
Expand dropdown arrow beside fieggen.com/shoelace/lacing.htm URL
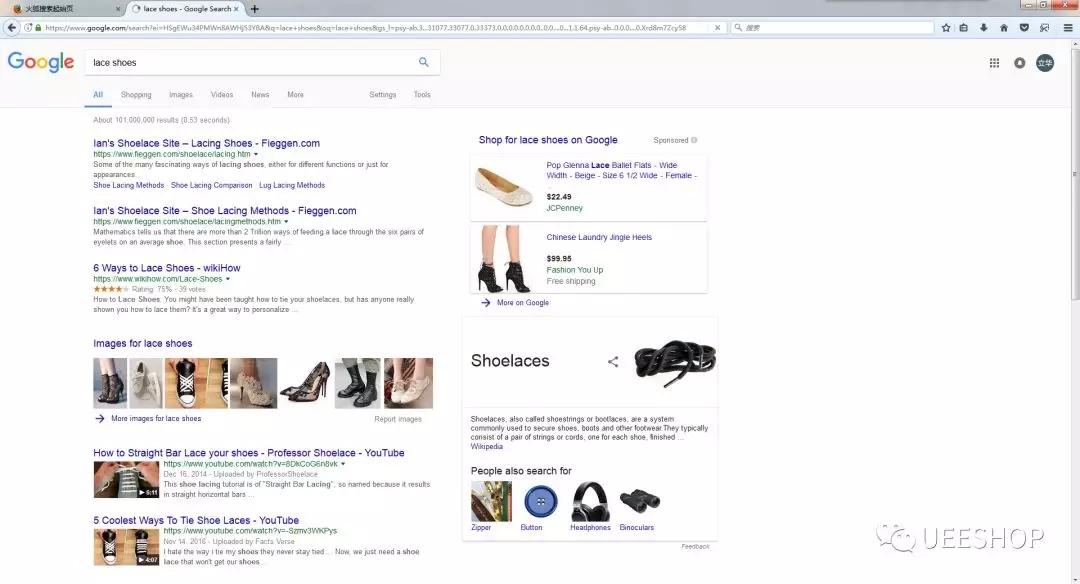point(256,154)
